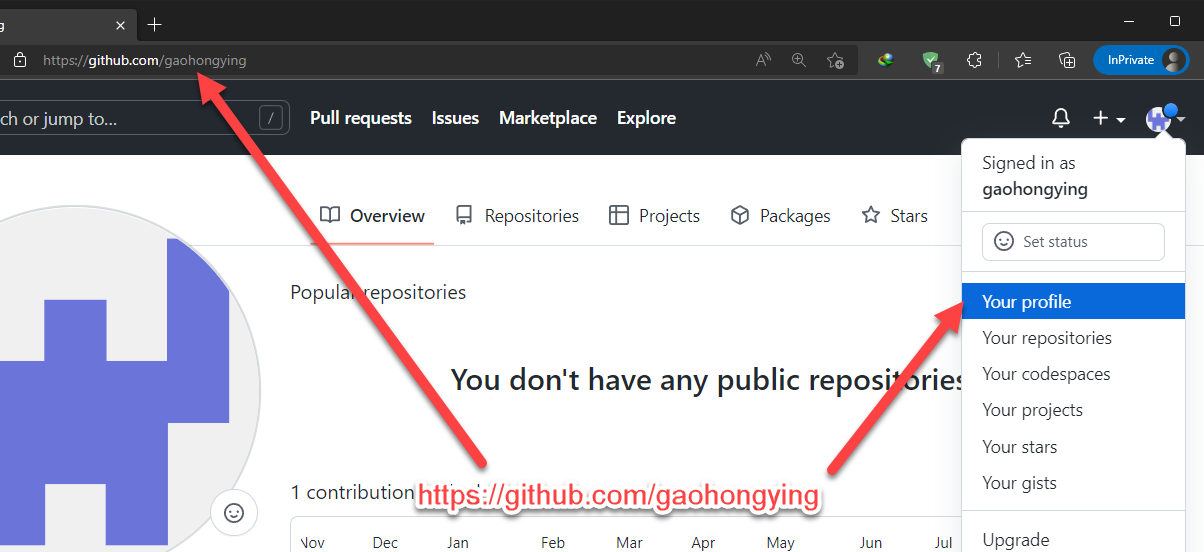Click the address bar URL github.com/gaohongying
The image size is (1204, 552).
pyautogui.click(x=144, y=60)
